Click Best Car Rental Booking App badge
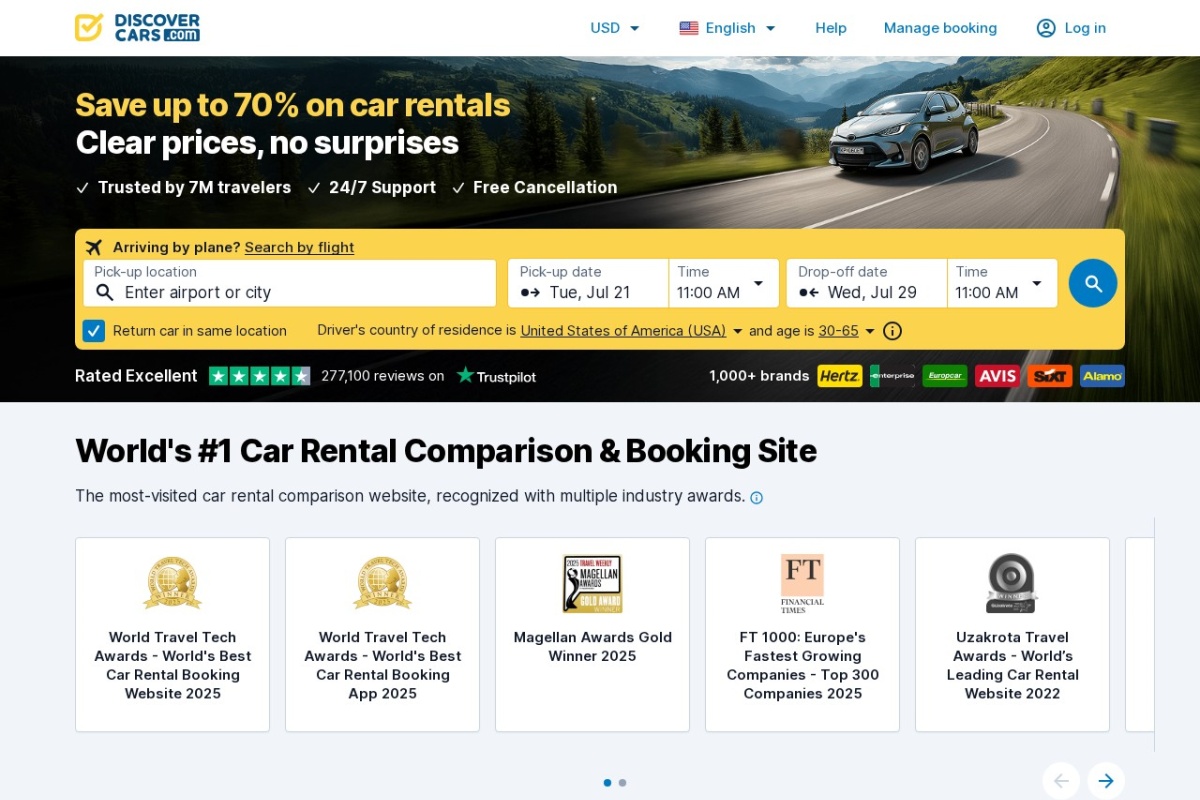 [x=382, y=584]
